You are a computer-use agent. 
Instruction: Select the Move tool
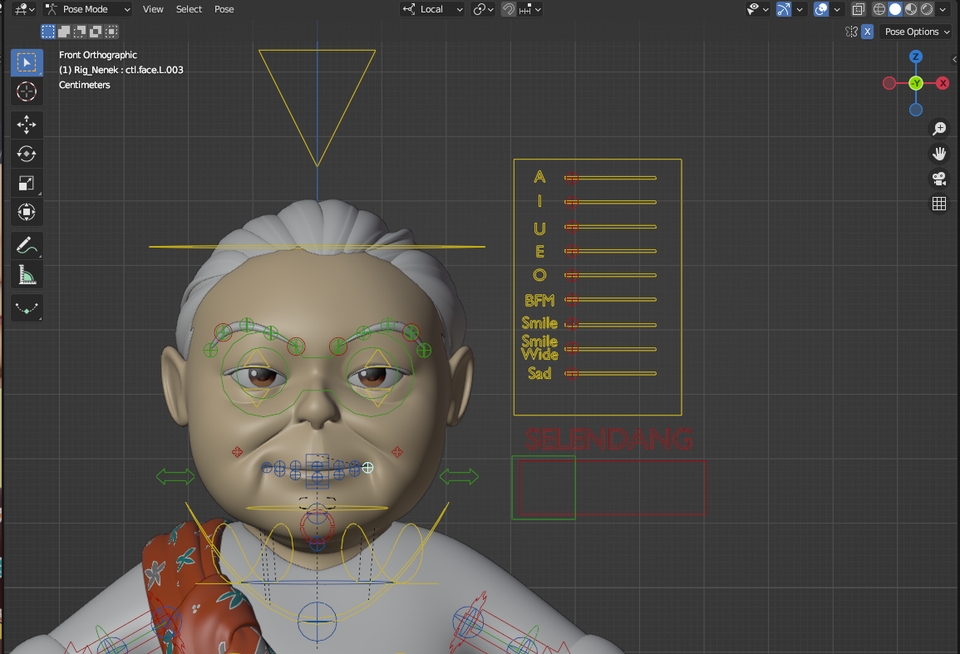click(27, 122)
